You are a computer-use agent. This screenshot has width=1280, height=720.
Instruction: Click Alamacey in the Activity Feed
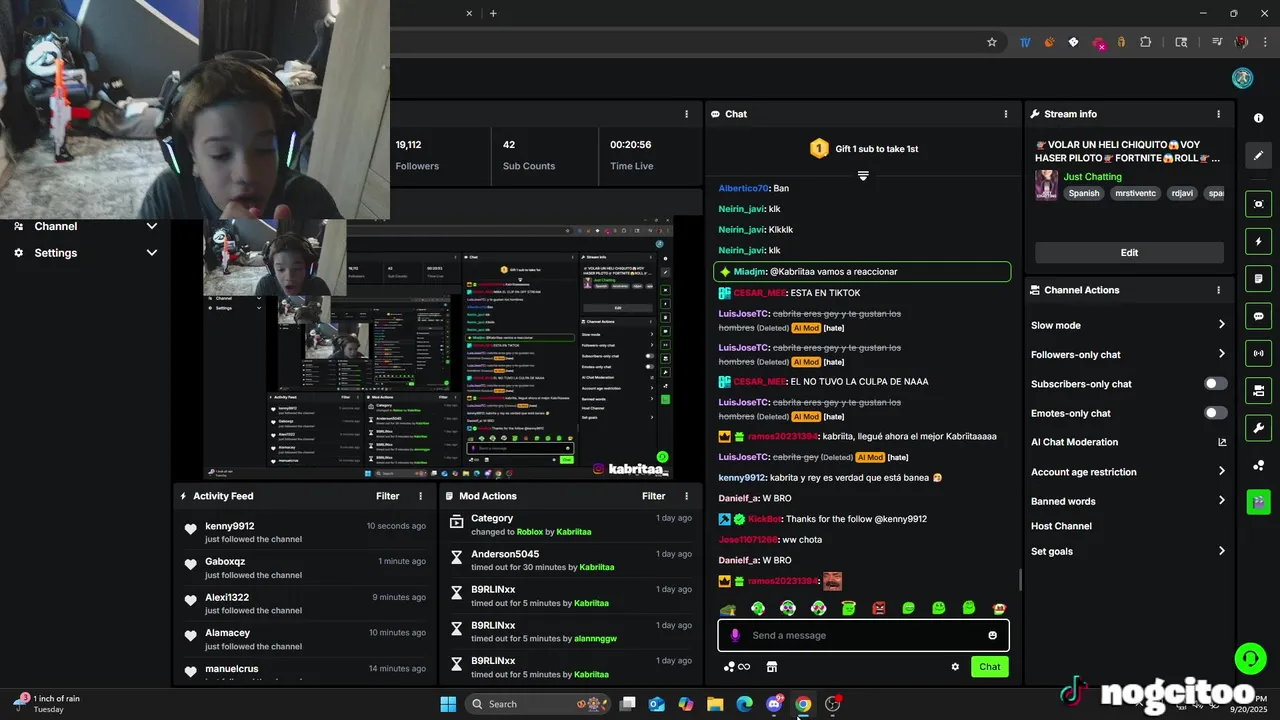(x=227, y=633)
